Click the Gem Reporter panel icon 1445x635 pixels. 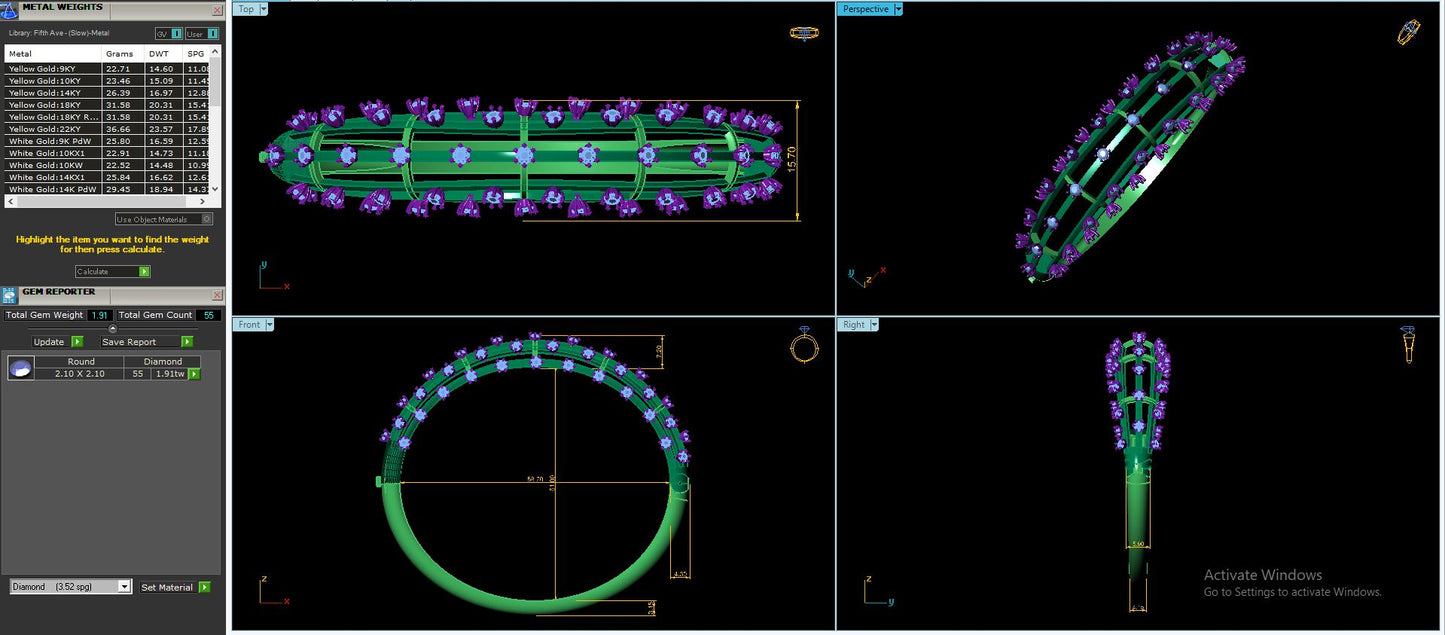[x=9, y=295]
